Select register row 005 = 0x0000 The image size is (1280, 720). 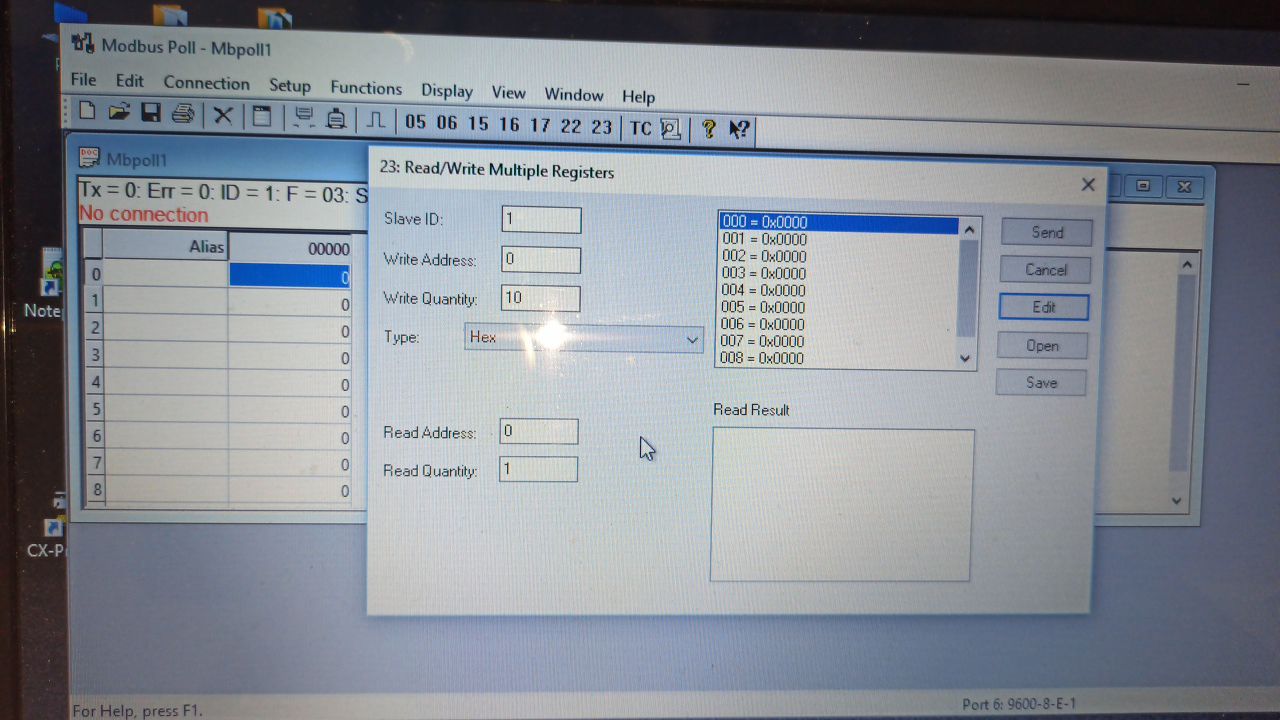[x=838, y=307]
